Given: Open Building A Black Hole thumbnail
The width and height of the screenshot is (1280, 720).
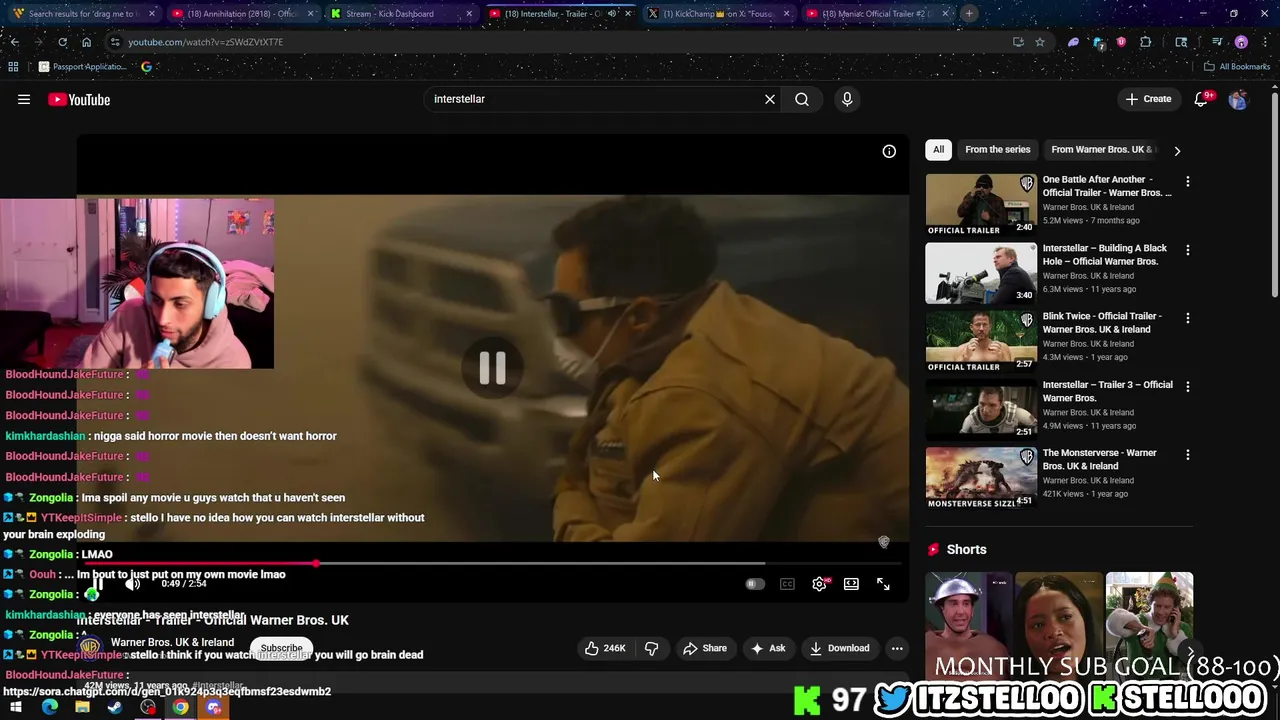Looking at the screenshot, I should pyautogui.click(x=981, y=273).
